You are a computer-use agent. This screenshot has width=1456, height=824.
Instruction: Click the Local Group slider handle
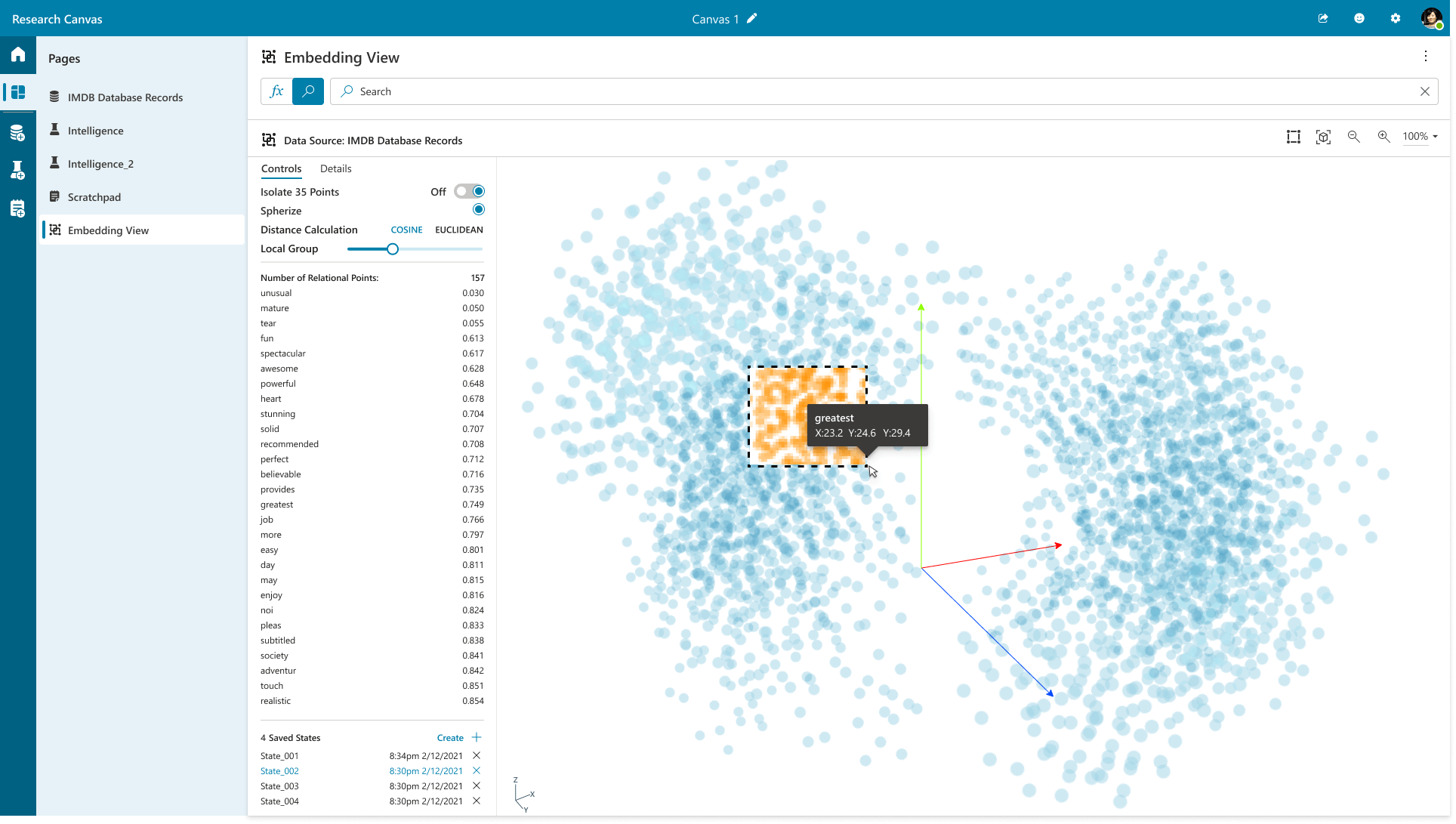pos(393,249)
